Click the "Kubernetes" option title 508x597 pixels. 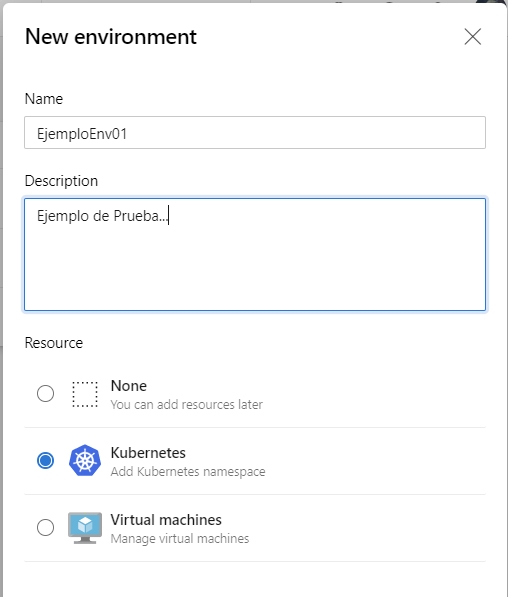(148, 453)
